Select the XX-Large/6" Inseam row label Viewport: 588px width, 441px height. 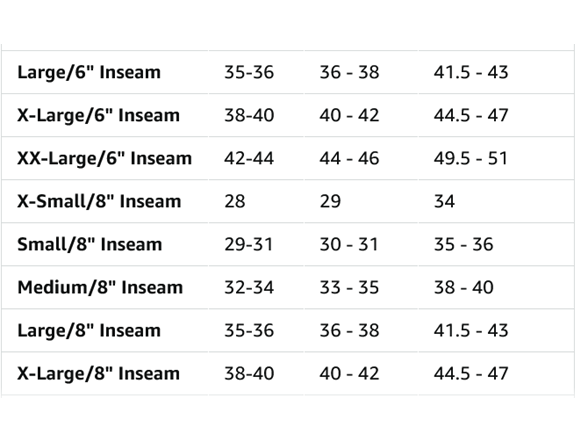pyautogui.click(x=104, y=158)
